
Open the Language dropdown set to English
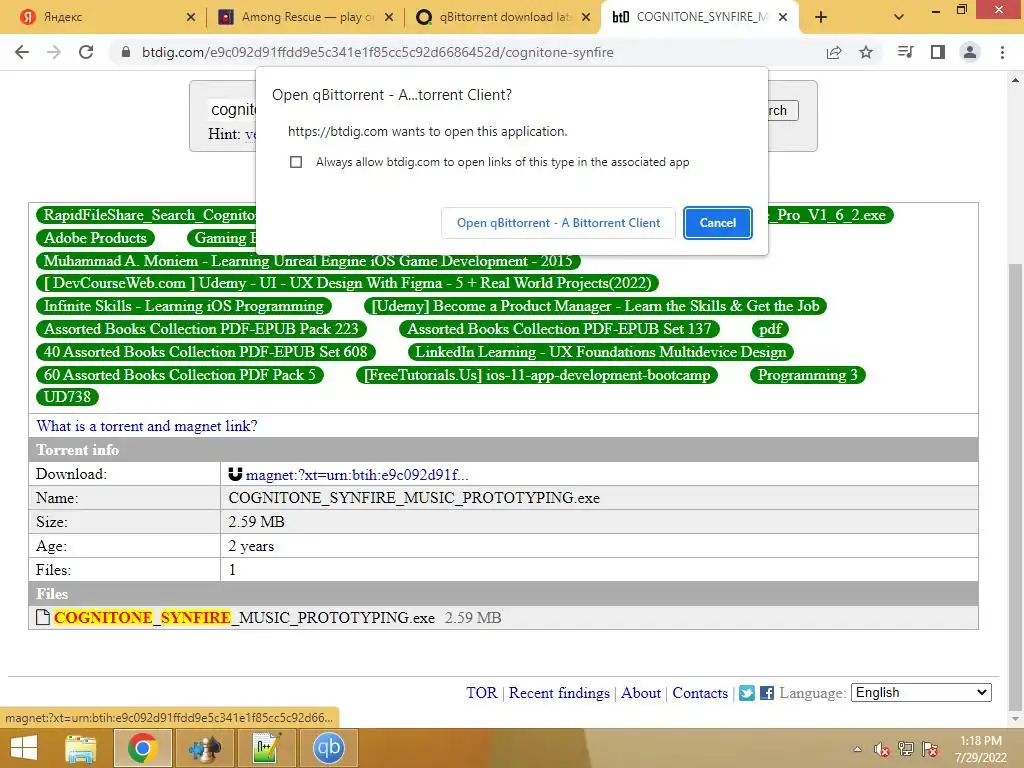point(921,692)
